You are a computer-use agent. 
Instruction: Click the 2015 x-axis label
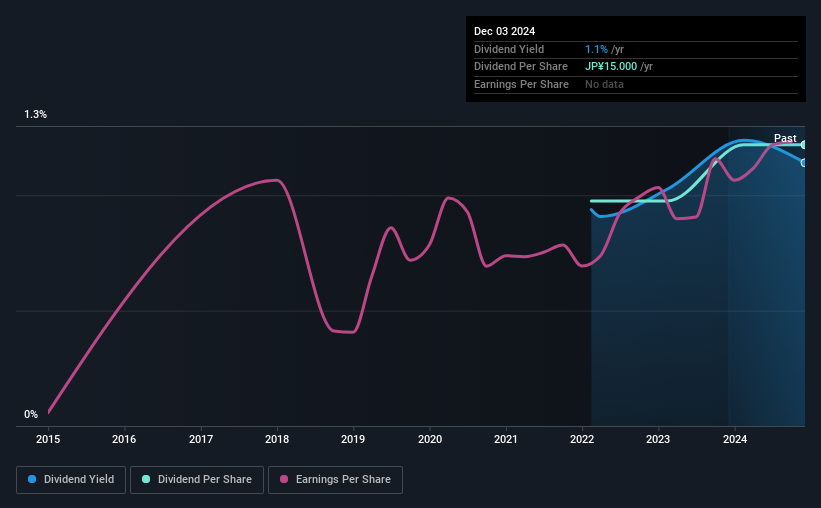pos(48,439)
